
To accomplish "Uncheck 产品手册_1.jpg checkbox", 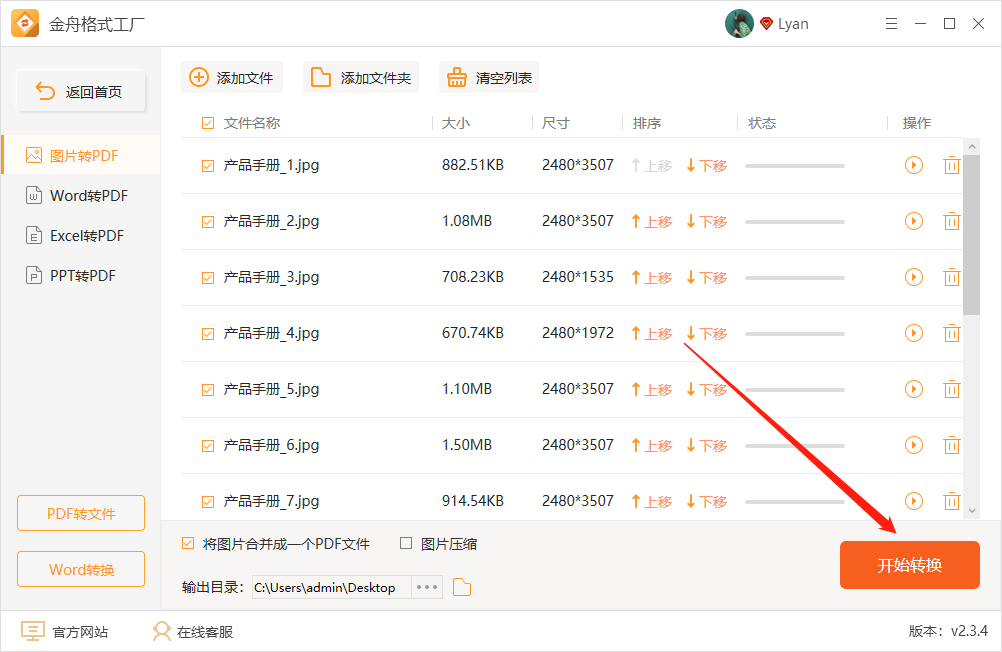I will [x=208, y=166].
